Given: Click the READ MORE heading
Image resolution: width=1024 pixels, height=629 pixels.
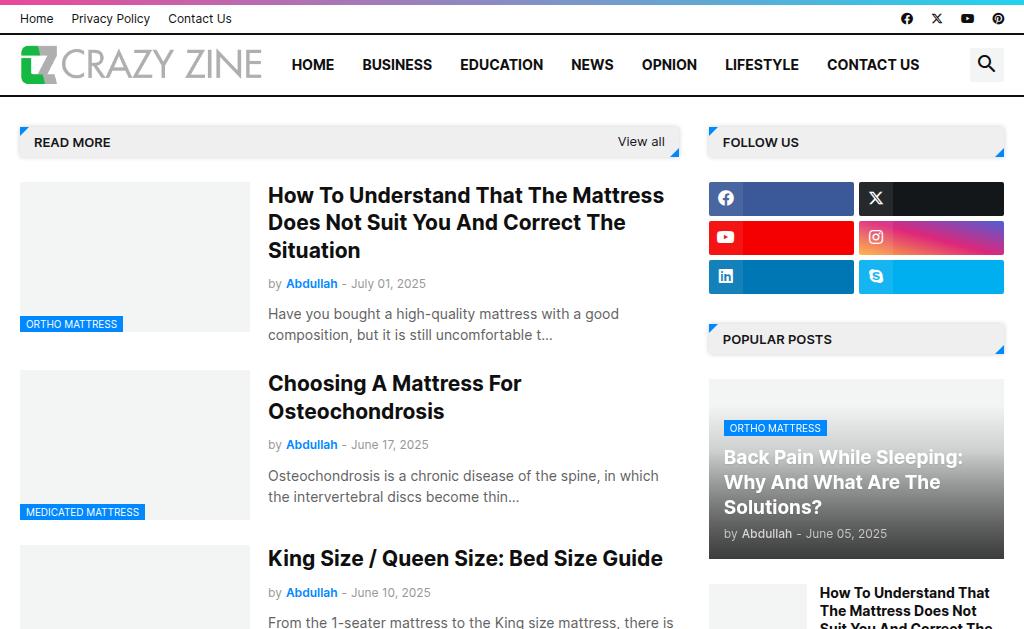Looking at the screenshot, I should click(72, 142).
